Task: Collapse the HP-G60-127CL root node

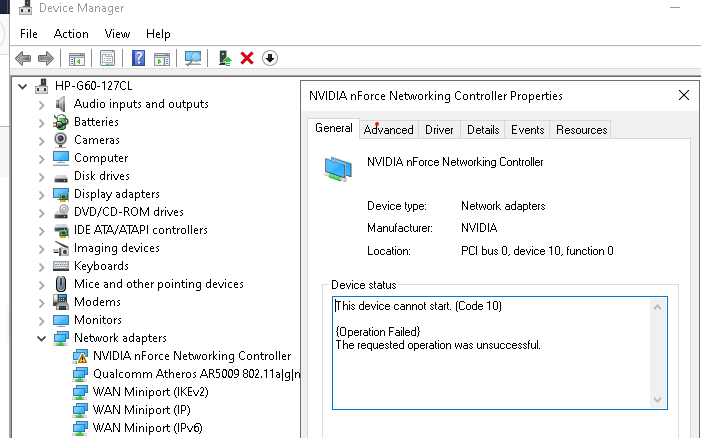Action: [x=22, y=86]
